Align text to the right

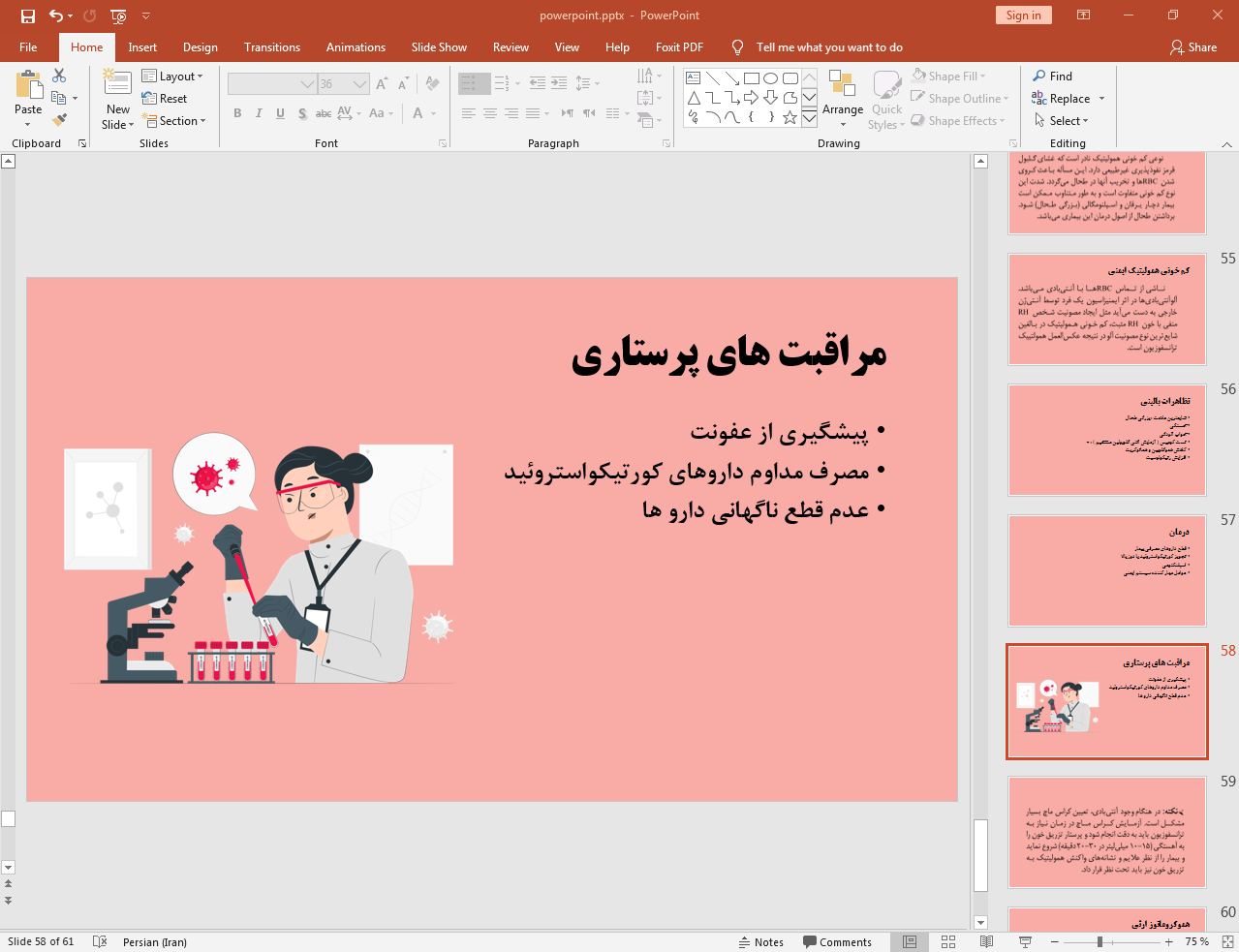[x=511, y=113]
